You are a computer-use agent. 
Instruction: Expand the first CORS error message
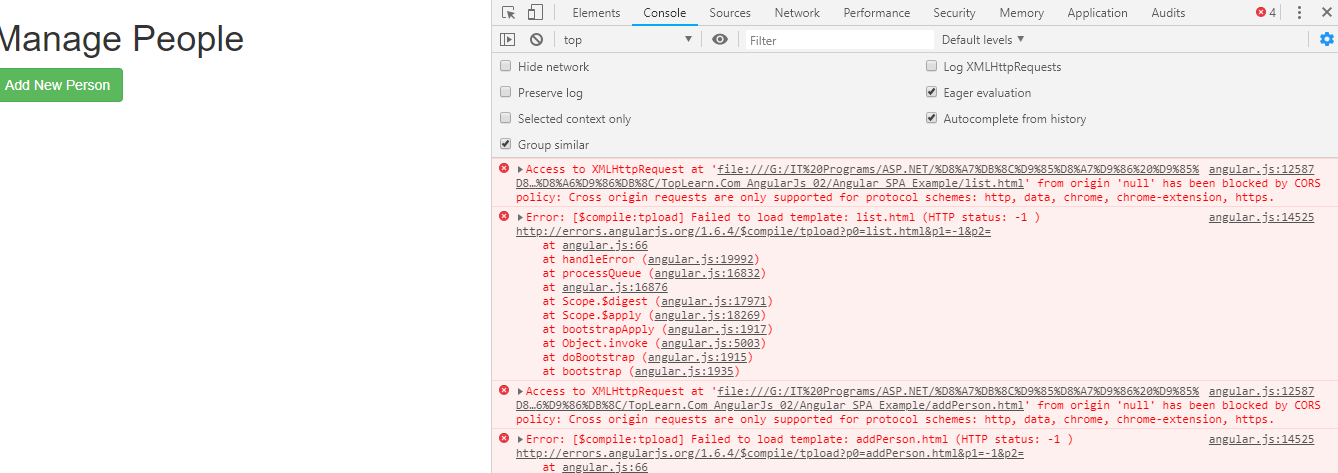tap(520, 170)
